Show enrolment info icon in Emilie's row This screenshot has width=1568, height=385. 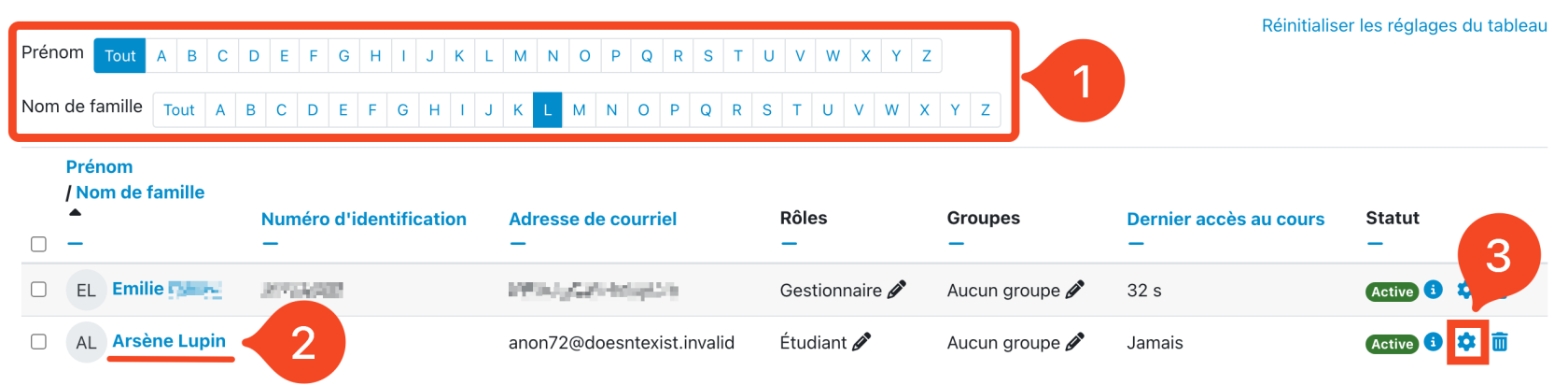click(1433, 290)
